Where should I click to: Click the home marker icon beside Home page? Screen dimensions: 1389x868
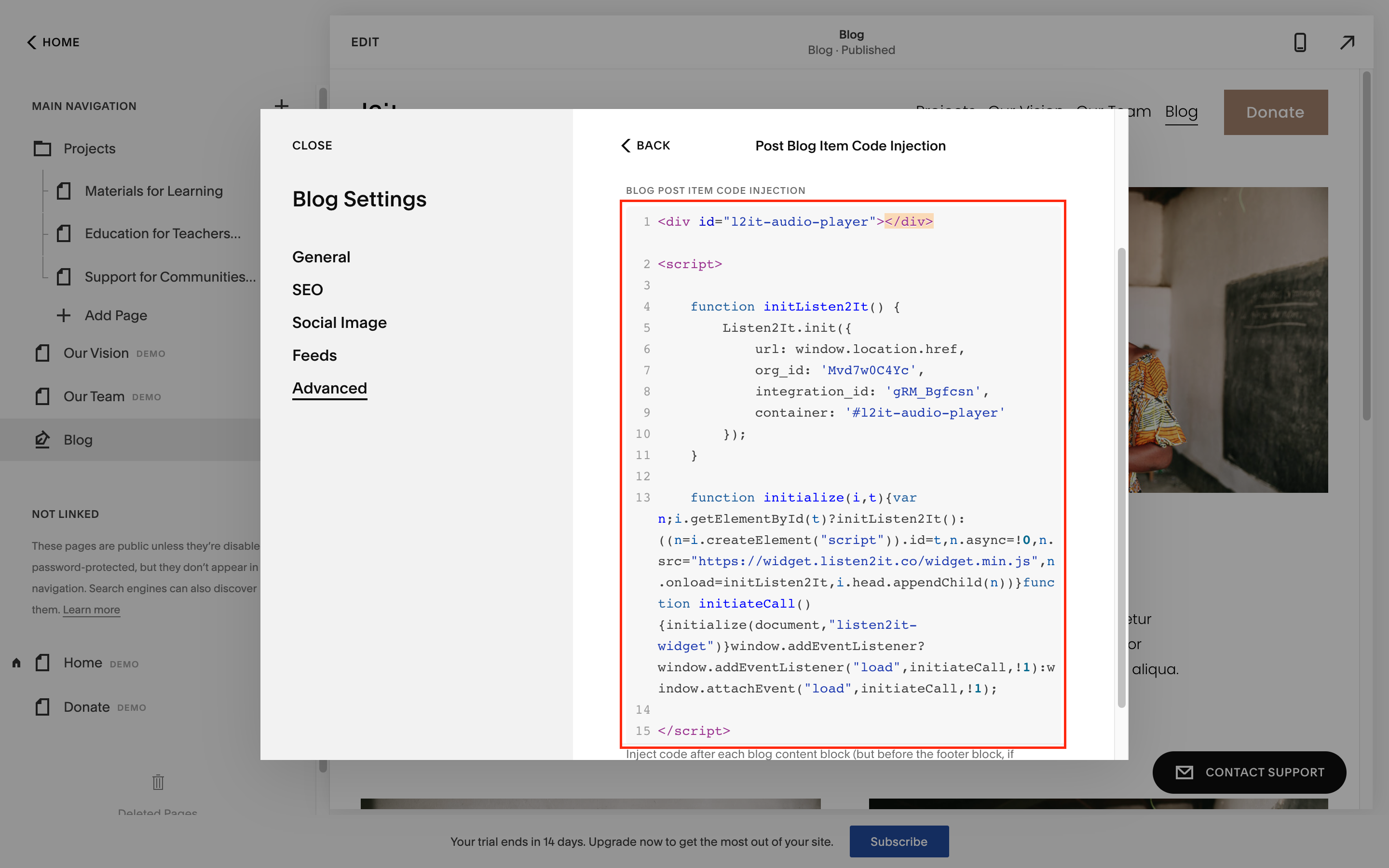pyautogui.click(x=17, y=663)
